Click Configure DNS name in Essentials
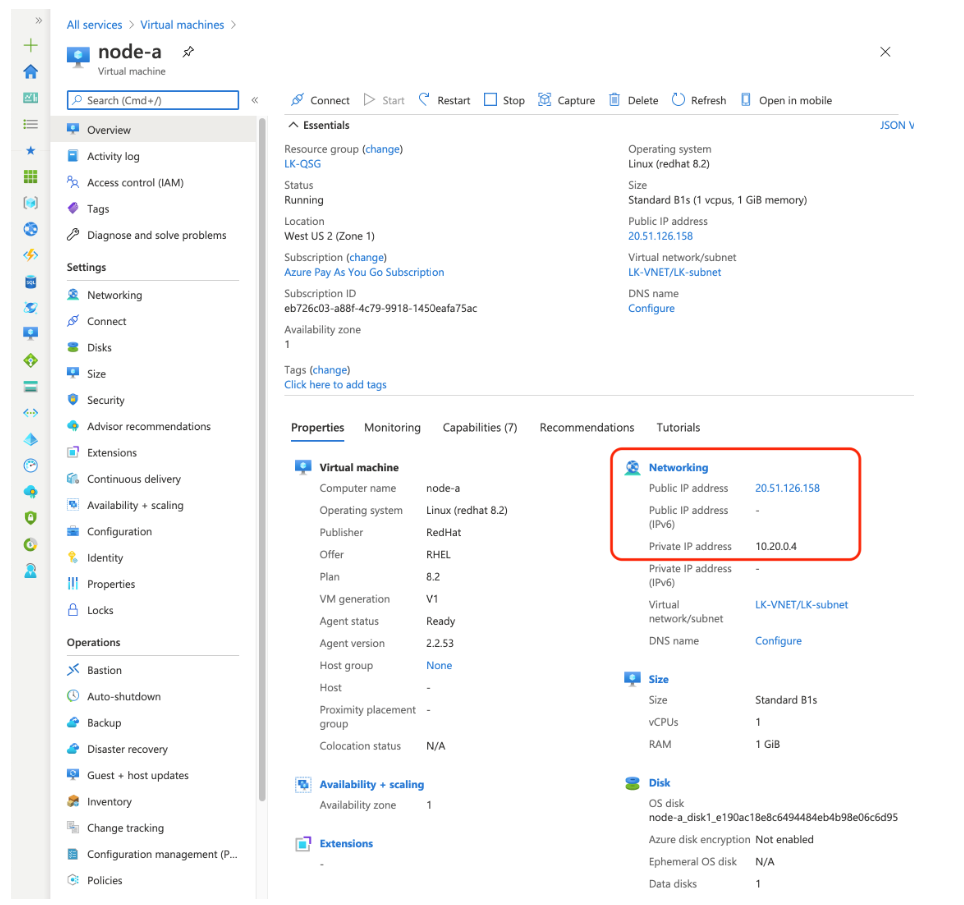 coord(651,309)
